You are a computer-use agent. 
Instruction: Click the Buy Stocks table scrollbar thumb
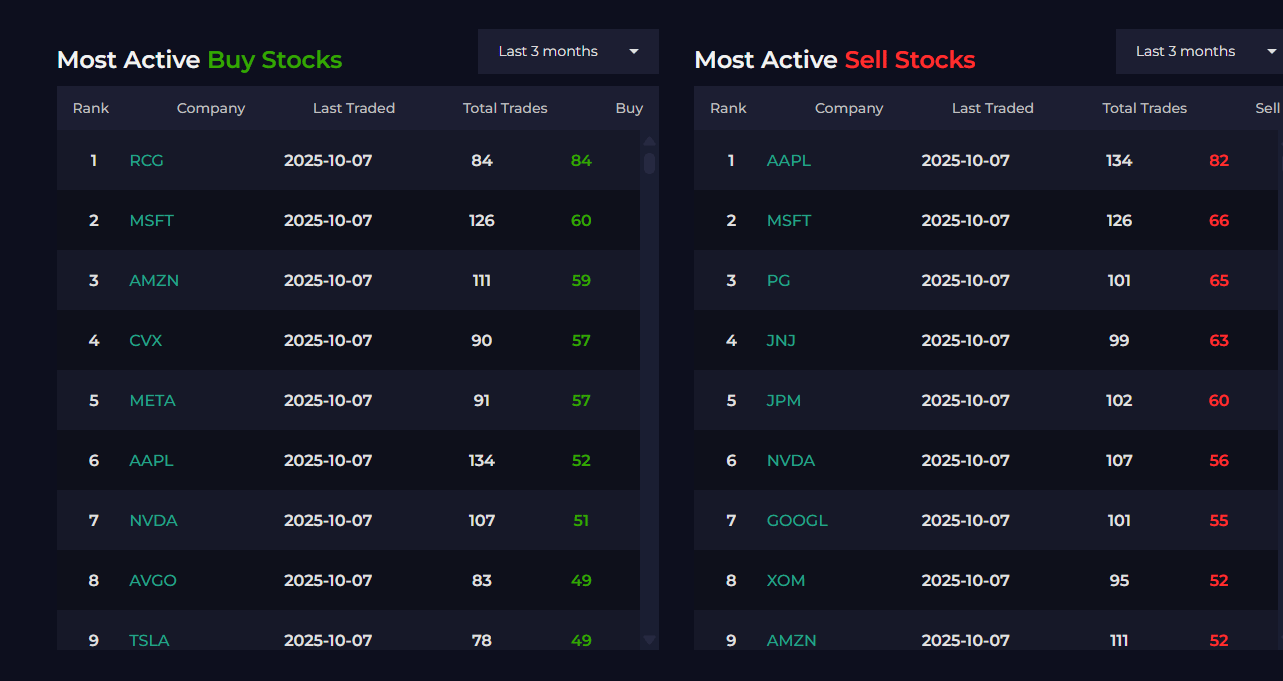[649, 162]
